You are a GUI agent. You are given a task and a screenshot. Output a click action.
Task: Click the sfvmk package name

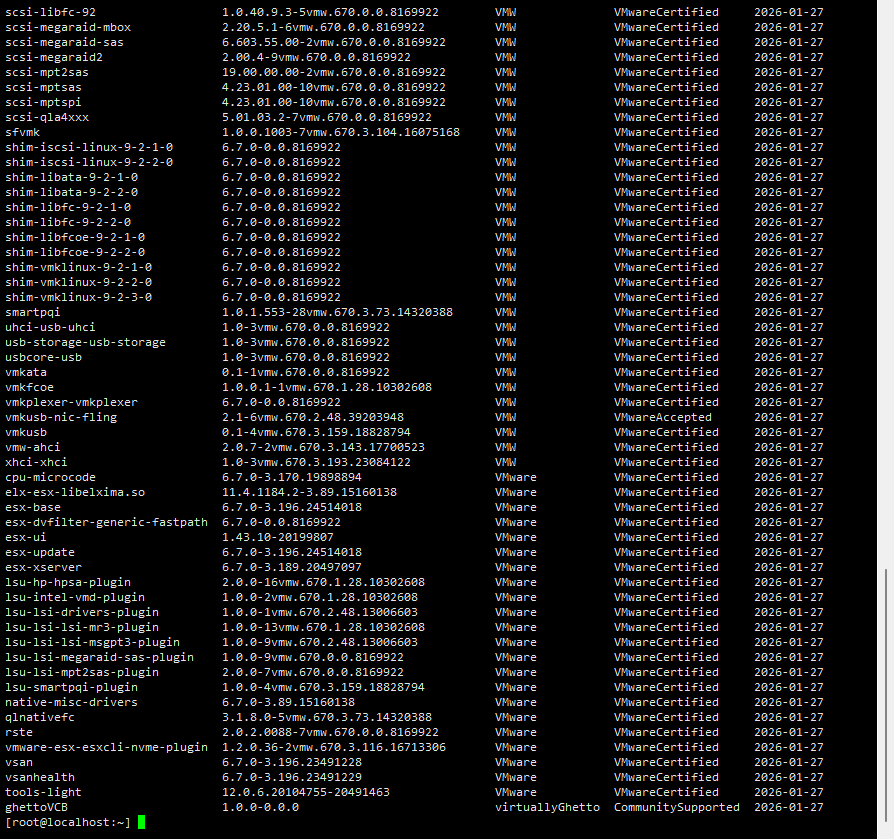coord(23,132)
